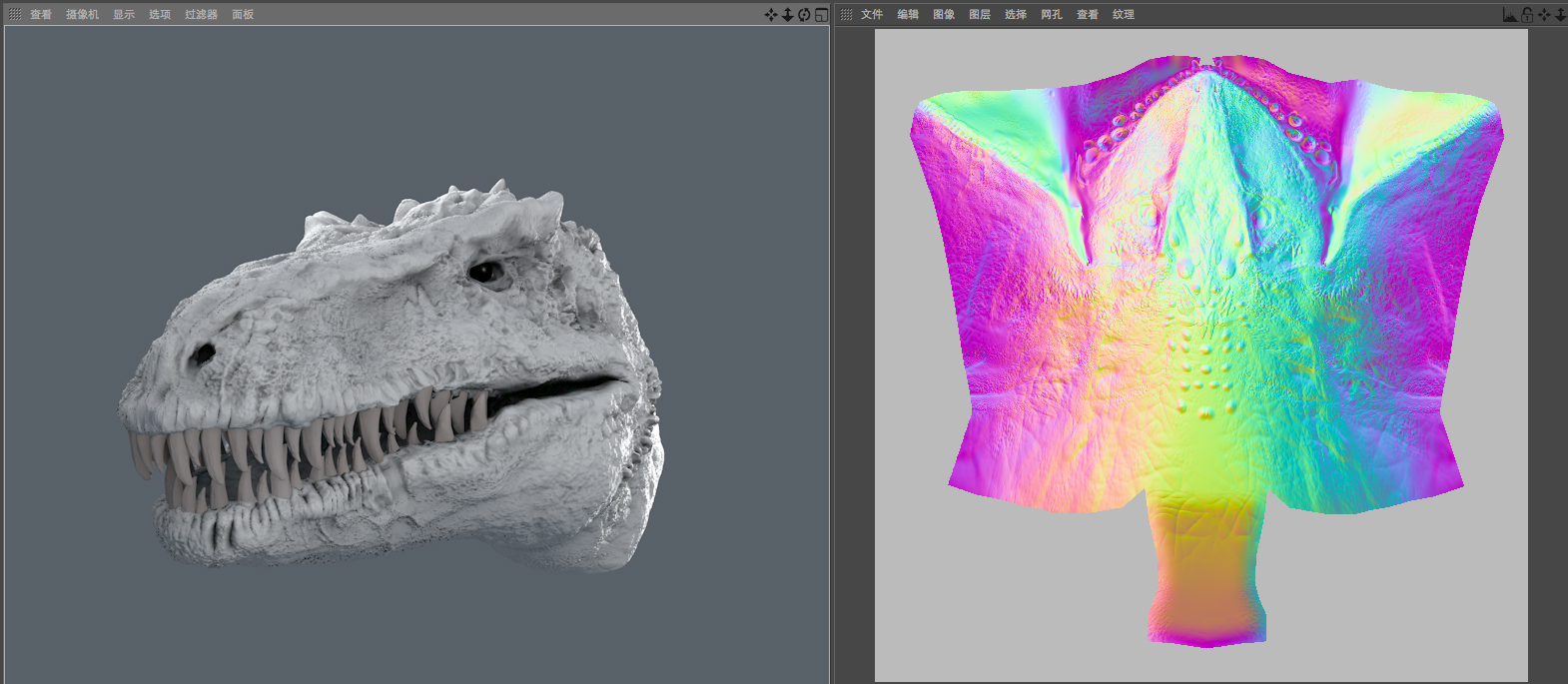Expand the 面板 panel menu
1568x684 pixels.
pos(243,15)
